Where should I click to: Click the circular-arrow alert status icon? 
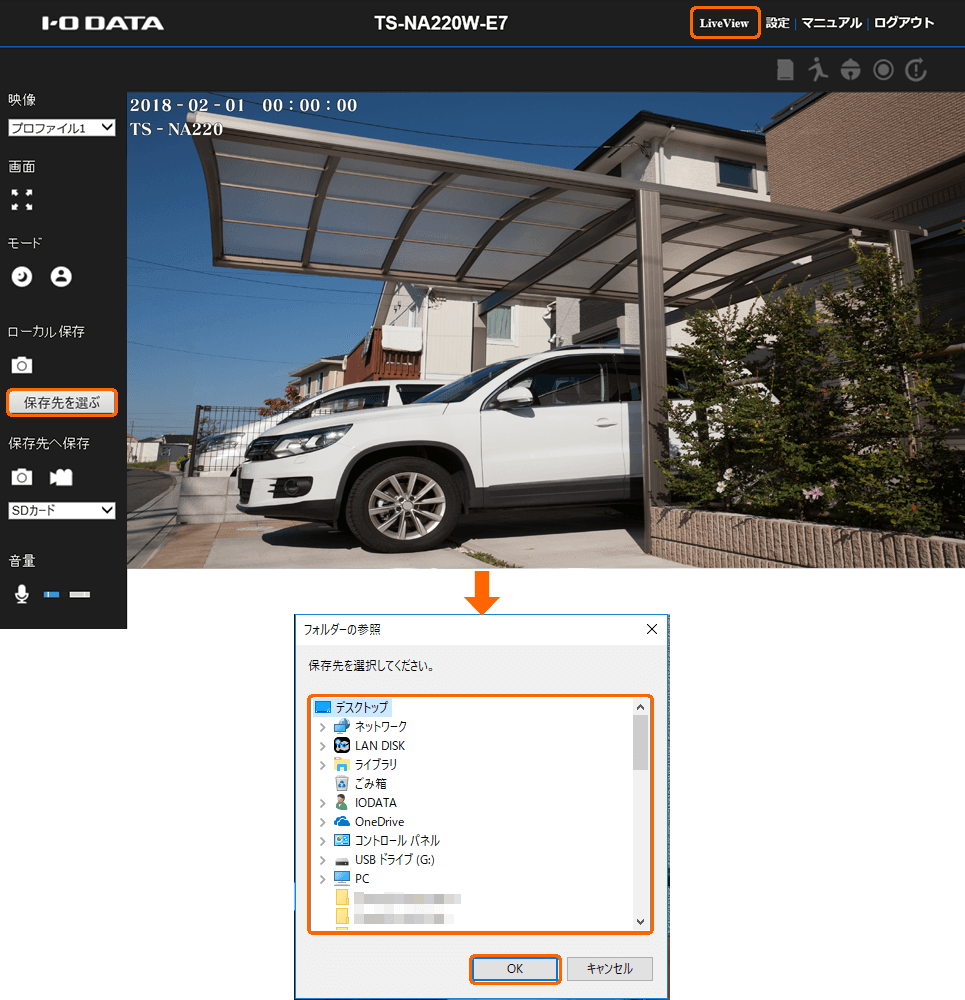tap(916, 70)
